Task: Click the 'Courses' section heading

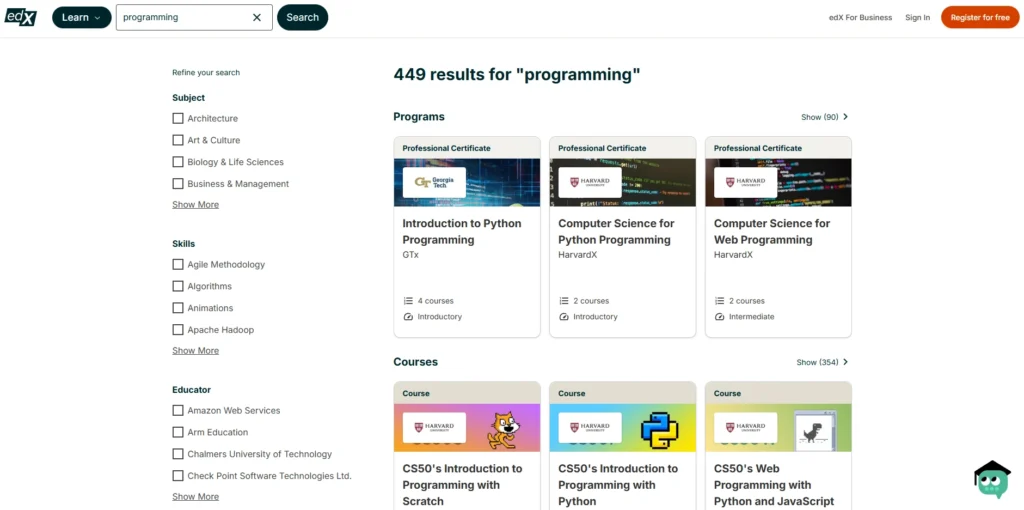Action: (415, 362)
